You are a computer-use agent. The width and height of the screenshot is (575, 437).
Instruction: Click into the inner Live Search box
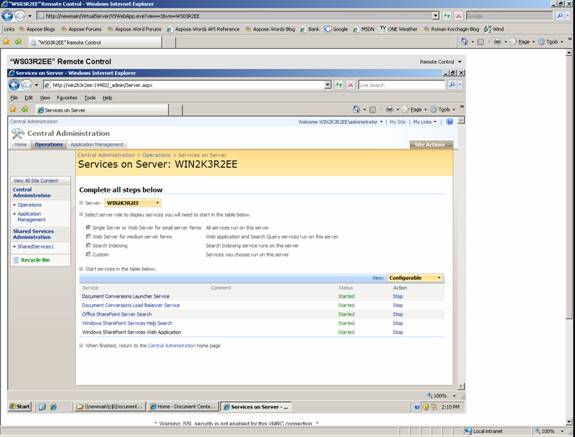pos(402,85)
